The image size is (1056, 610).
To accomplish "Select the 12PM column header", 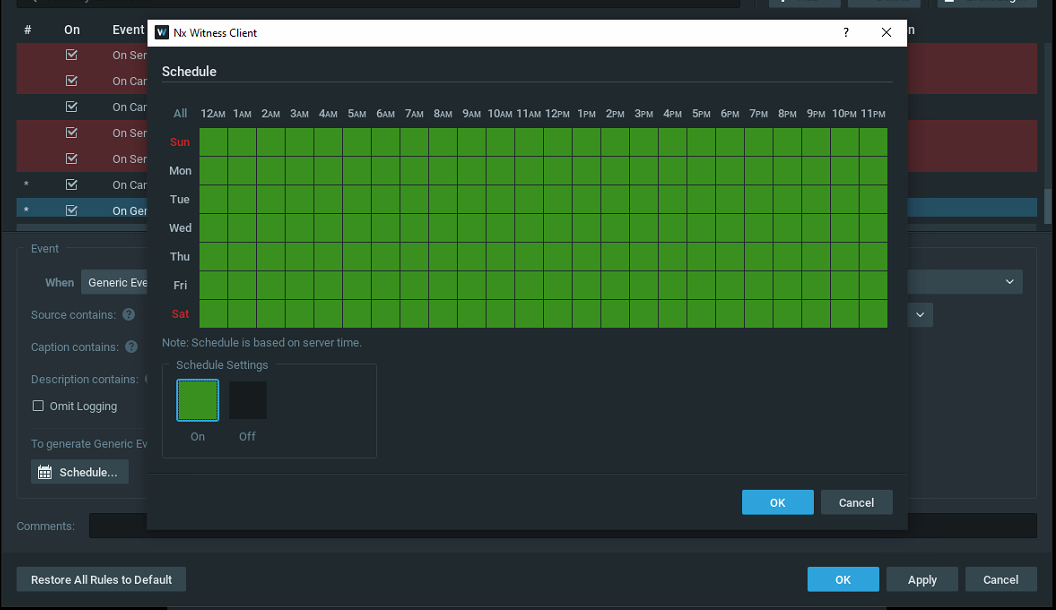I will point(557,114).
